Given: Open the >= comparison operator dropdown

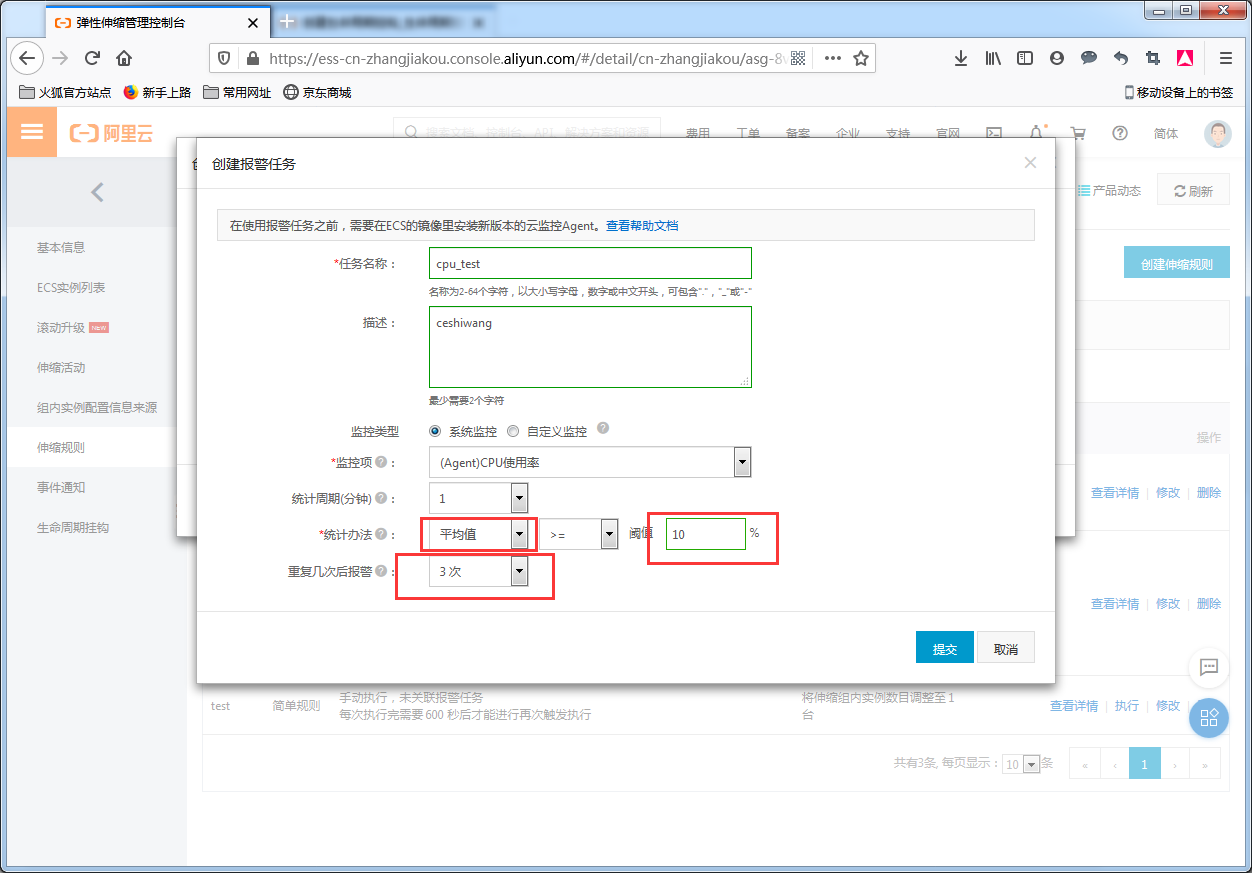Looking at the screenshot, I should point(609,535).
